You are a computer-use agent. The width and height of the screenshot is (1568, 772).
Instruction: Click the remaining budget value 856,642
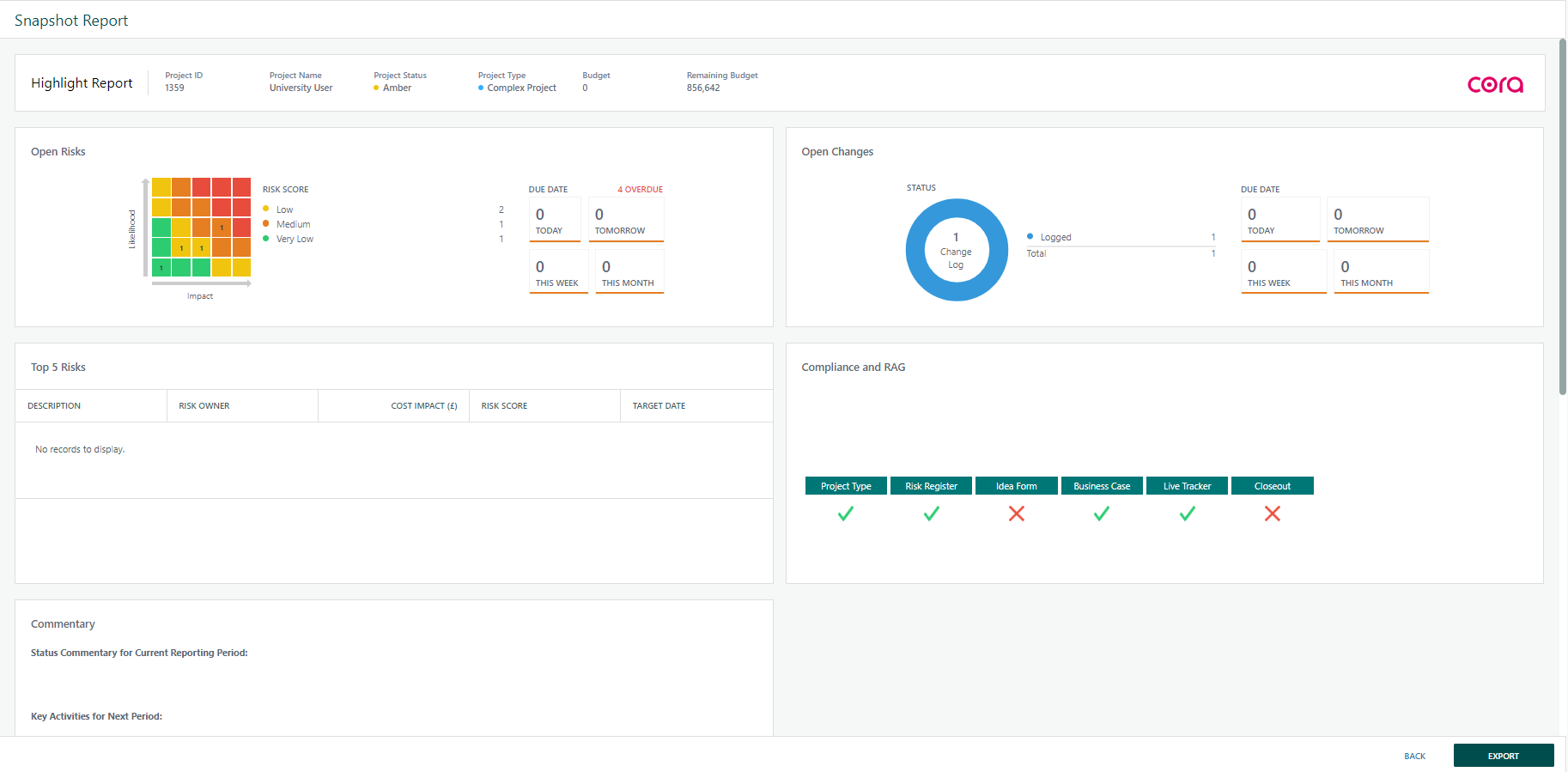pos(703,88)
